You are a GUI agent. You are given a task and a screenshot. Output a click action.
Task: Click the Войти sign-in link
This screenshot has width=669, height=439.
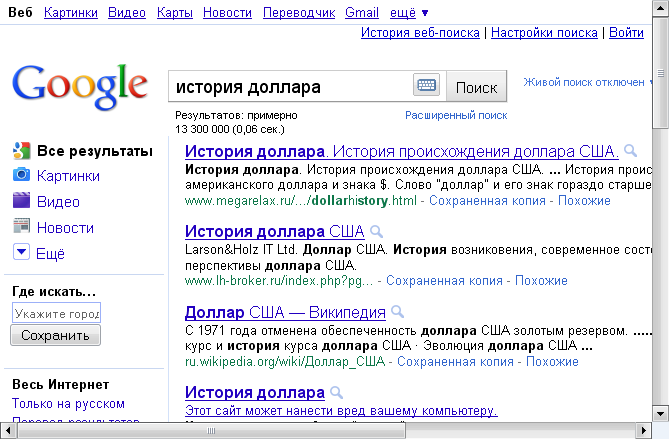[x=626, y=32]
